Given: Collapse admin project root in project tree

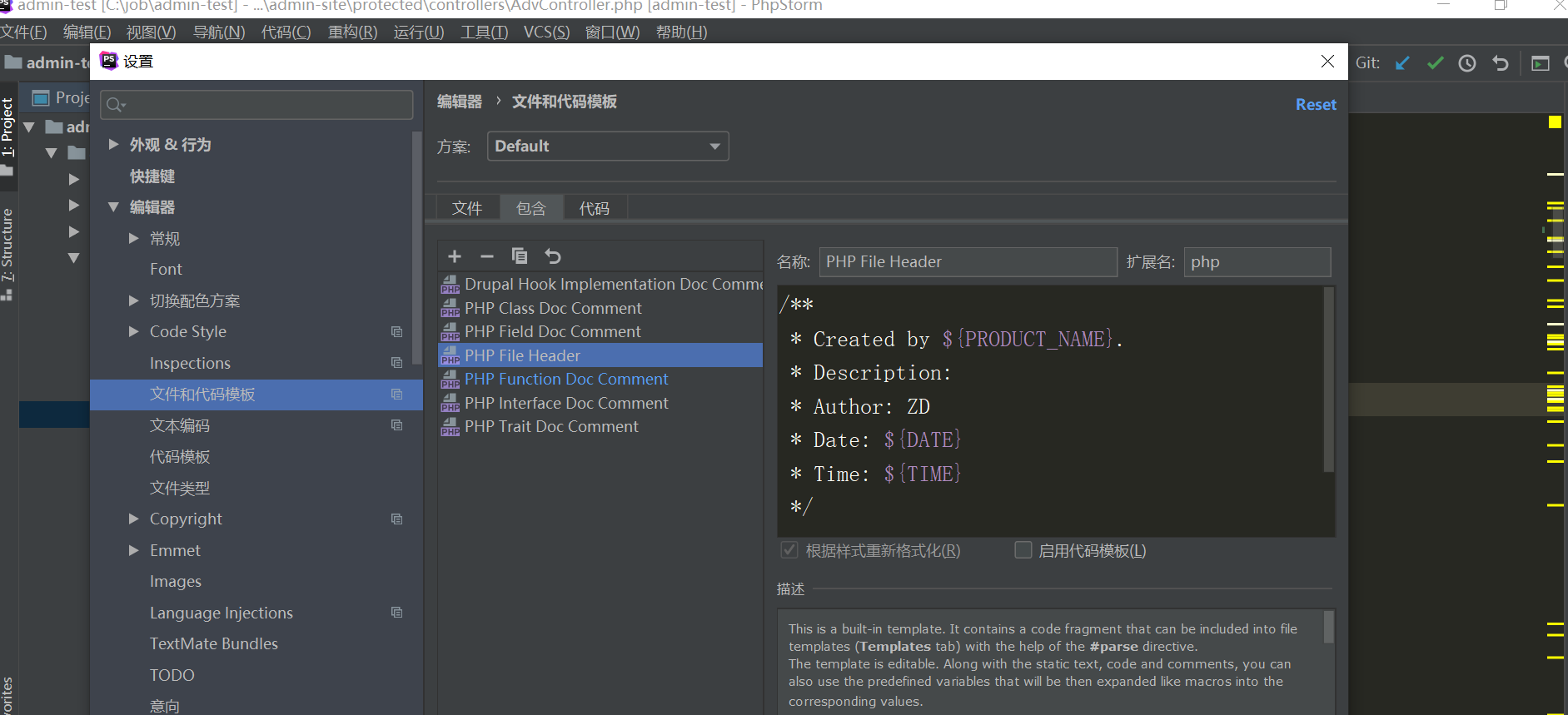Looking at the screenshot, I should [29, 127].
